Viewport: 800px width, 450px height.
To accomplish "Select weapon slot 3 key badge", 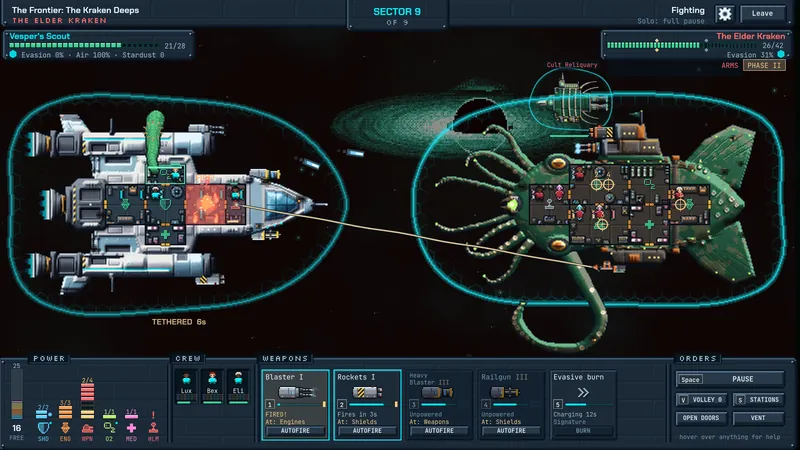I will click(414, 404).
